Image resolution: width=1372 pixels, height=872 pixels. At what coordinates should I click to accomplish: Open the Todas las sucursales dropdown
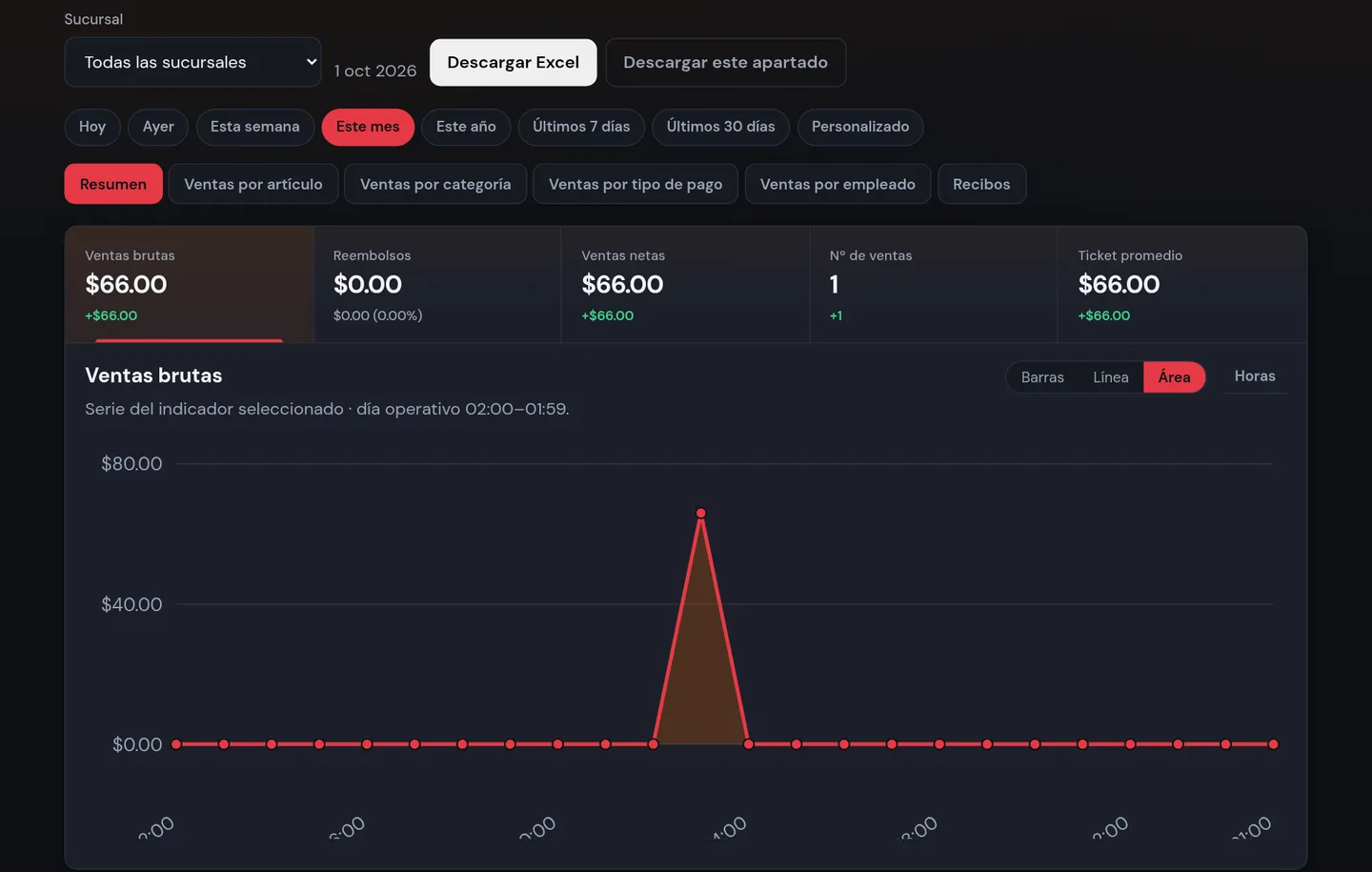192,62
